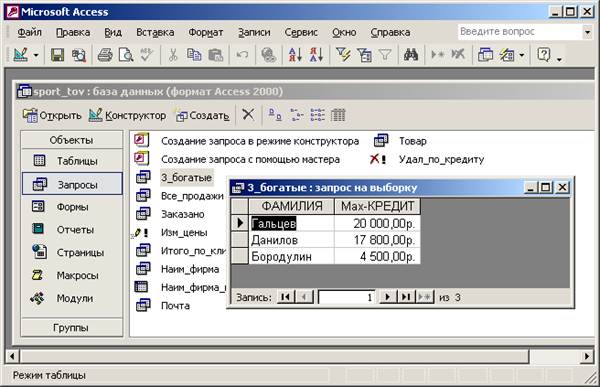Click the record number field
The height and width of the screenshot is (387, 600).
[347, 297]
